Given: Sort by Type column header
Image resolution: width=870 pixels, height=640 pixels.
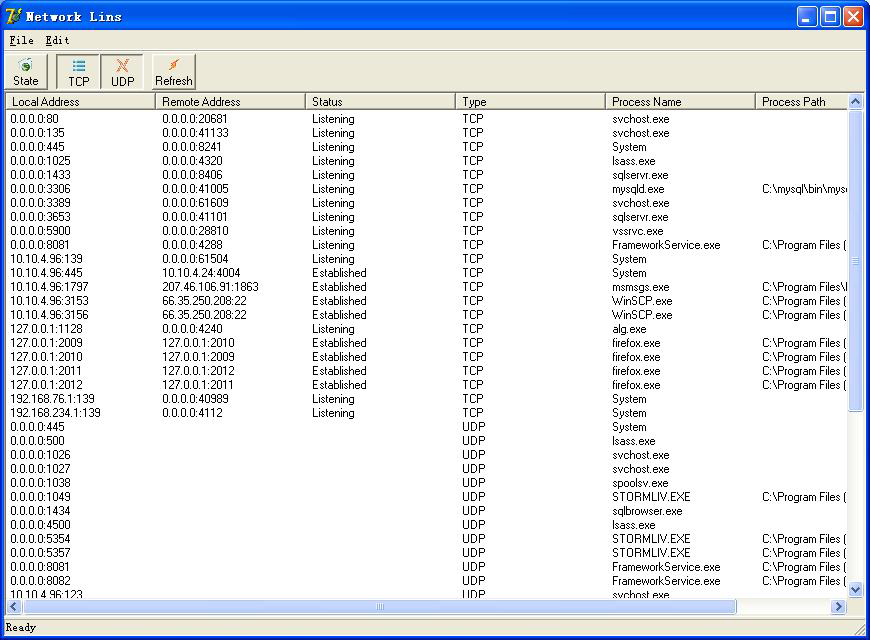Looking at the screenshot, I should click(x=530, y=102).
